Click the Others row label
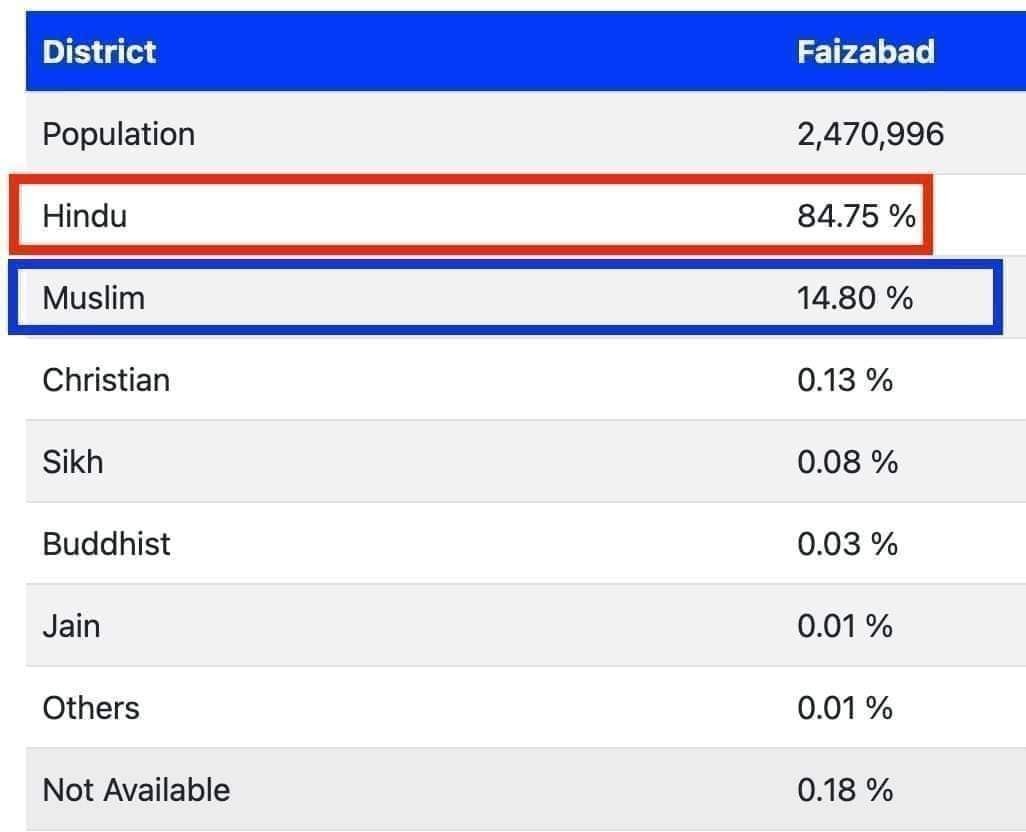Screen dimensions: 1026x832 tap(91, 708)
